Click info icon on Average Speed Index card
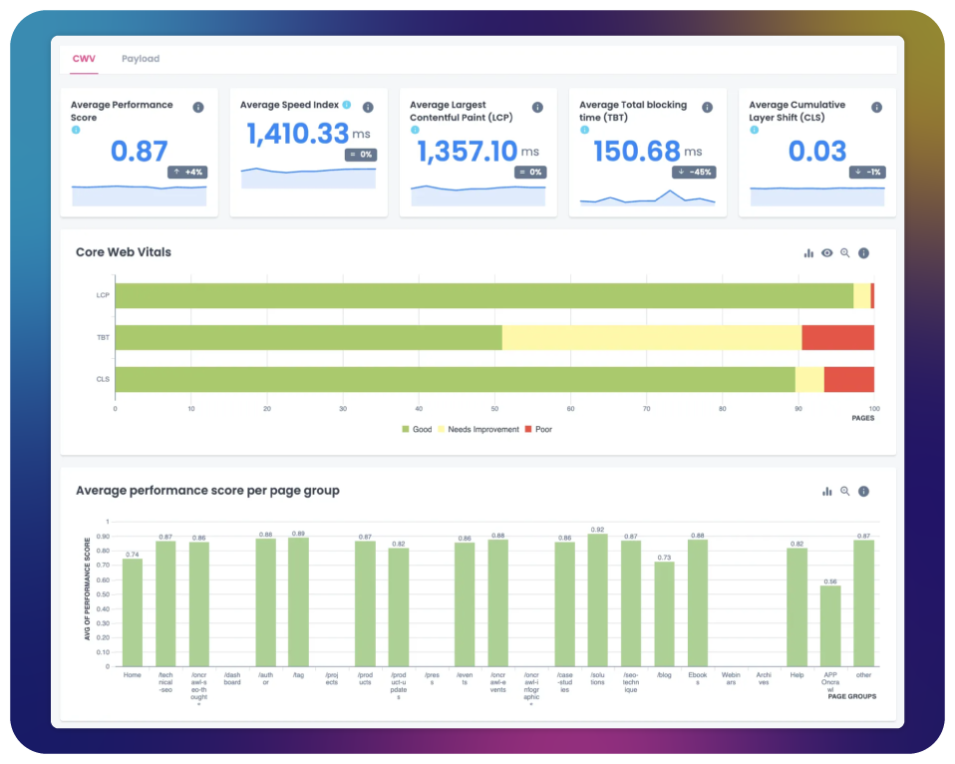Screen dimensions: 955x764 [x=367, y=107]
